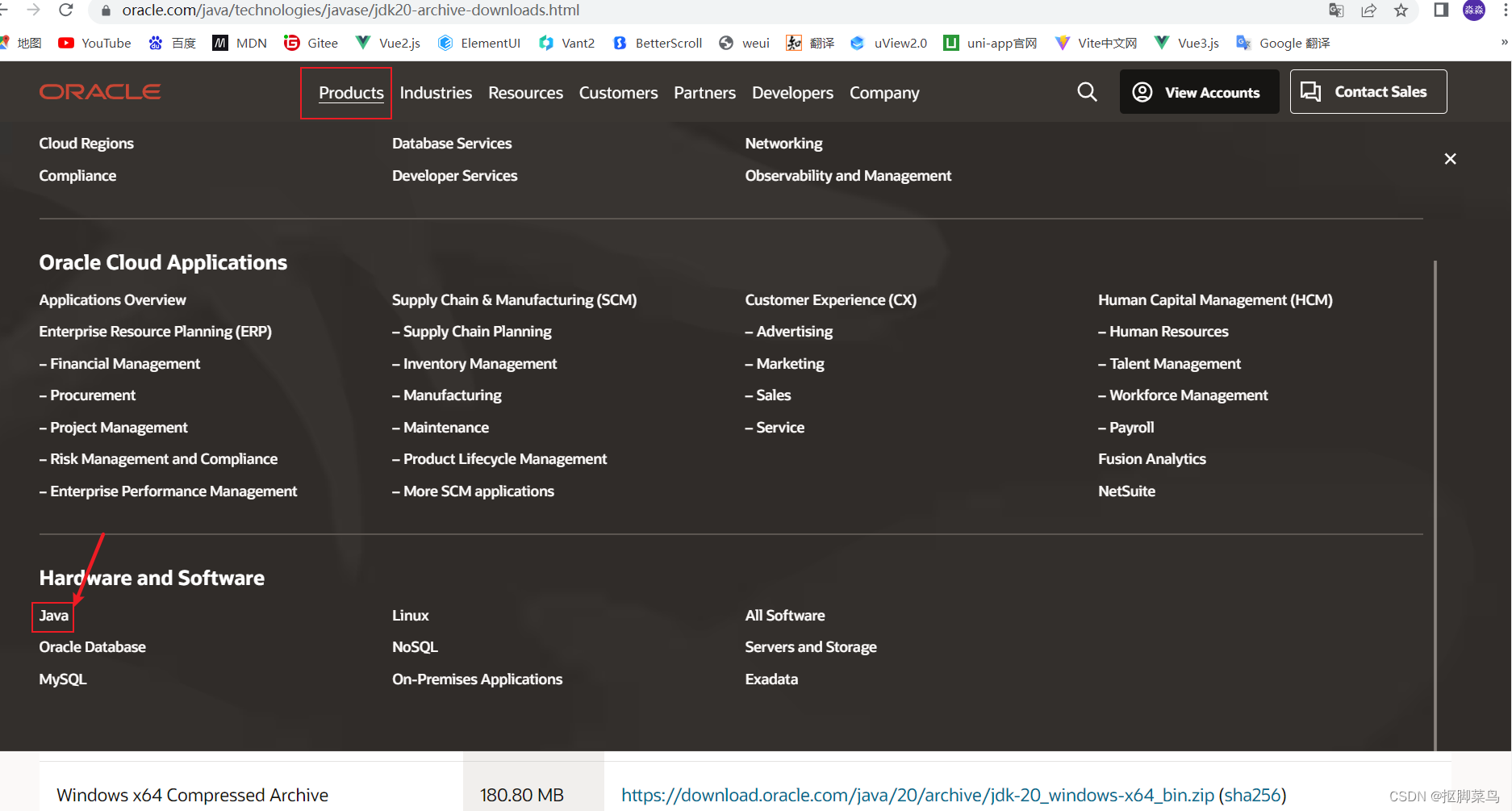Open Customer Experience (CX) link

[830, 300]
